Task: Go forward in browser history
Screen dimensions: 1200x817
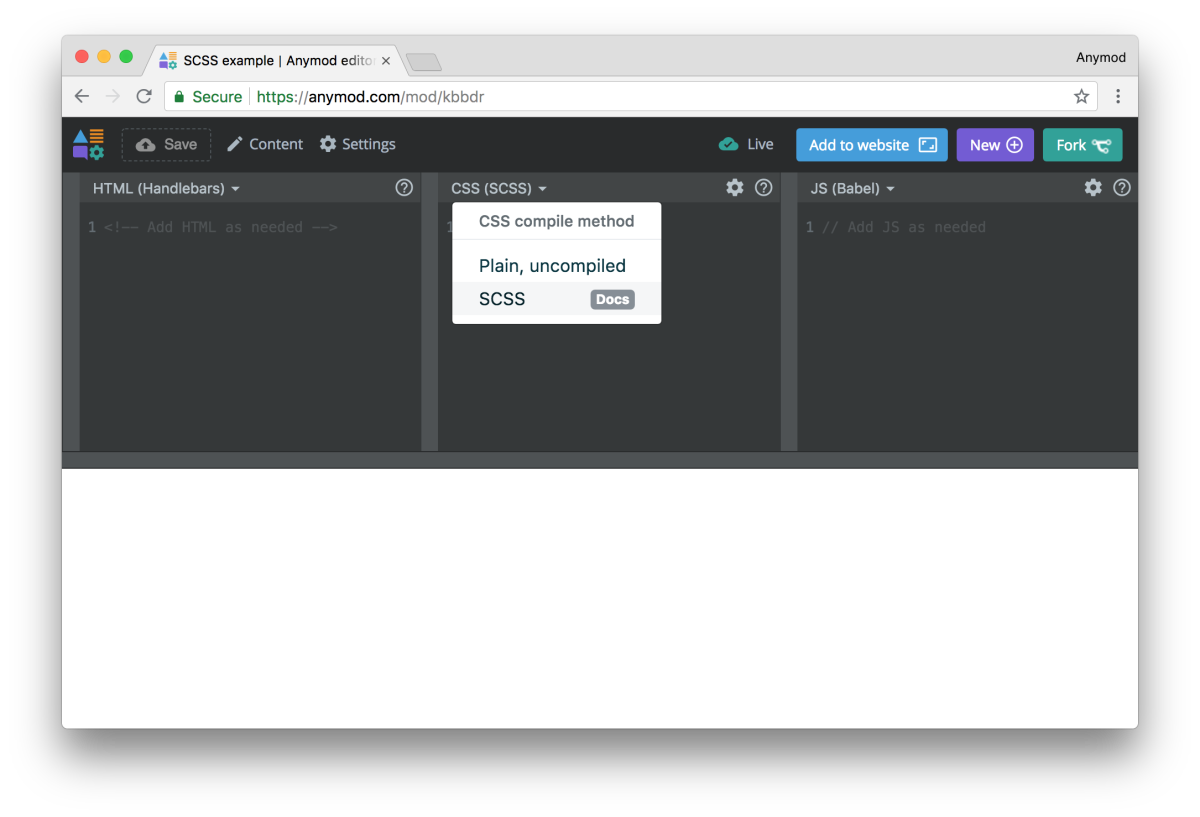Action: 113,96
